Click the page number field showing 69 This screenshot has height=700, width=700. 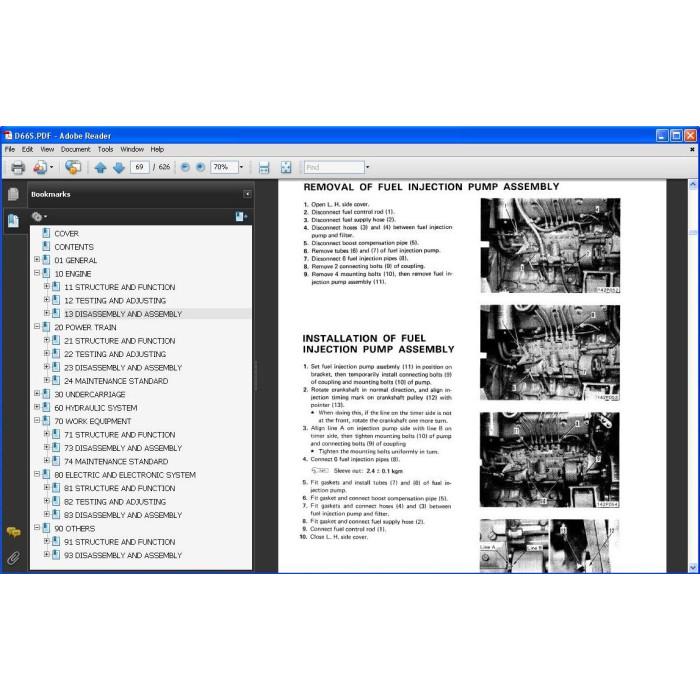click(139, 167)
